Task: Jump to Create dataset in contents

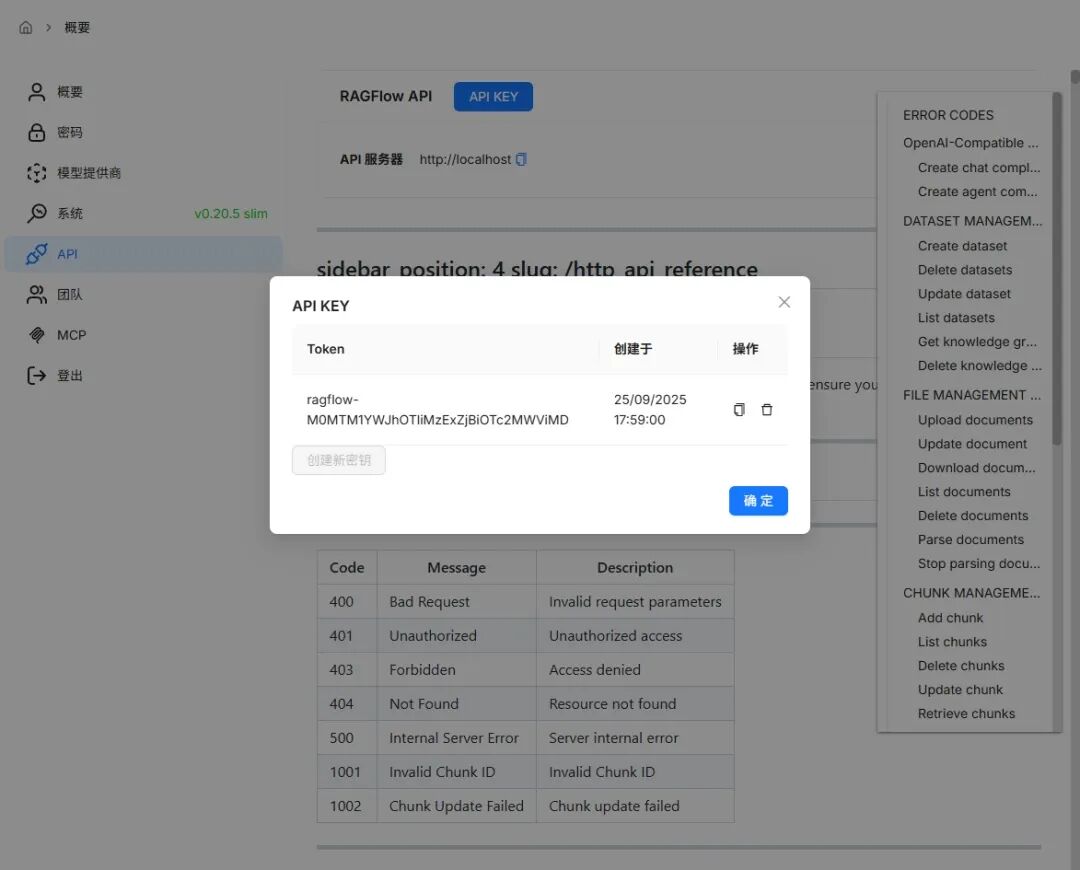Action: 962,246
